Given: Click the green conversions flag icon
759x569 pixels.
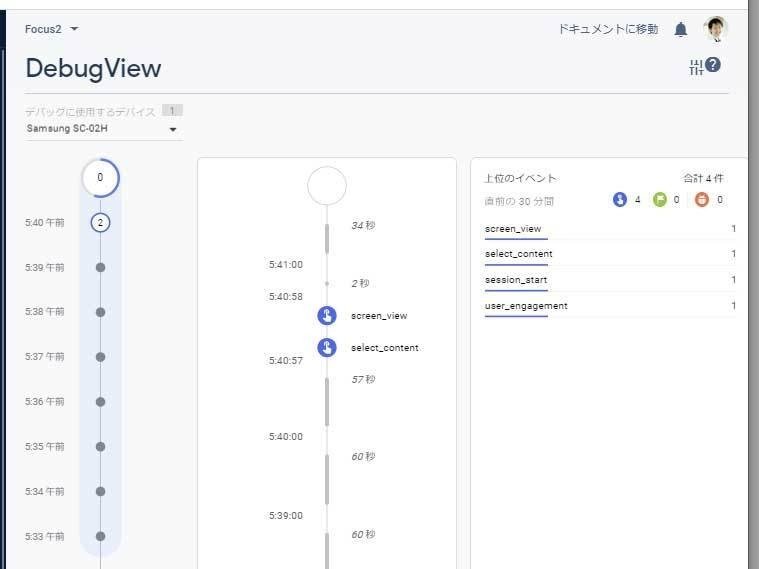Looking at the screenshot, I should pyautogui.click(x=659, y=200).
